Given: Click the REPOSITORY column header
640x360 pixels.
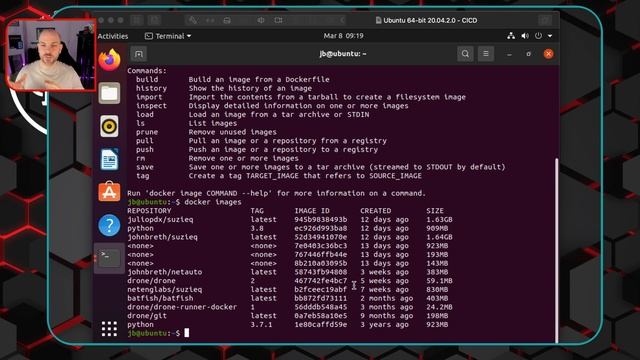Looking at the screenshot, I should (x=149, y=211).
